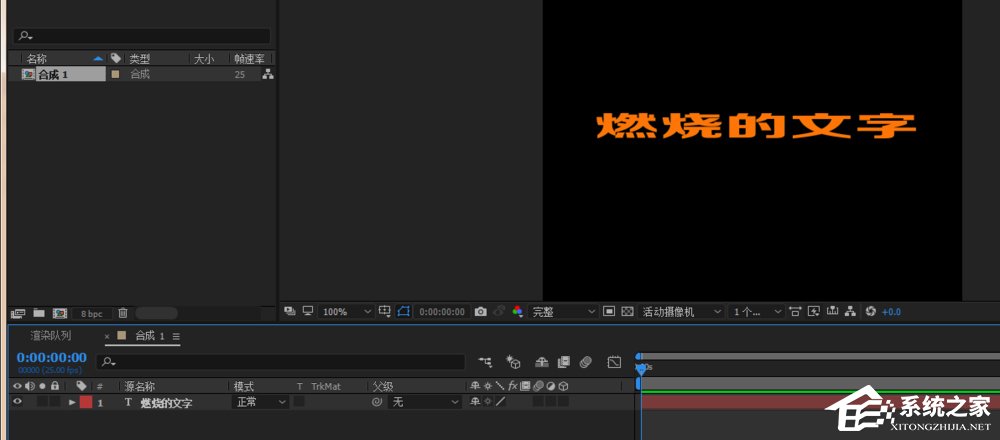This screenshot has height=440, width=1000.
Task: Click the red label color of layer 1
Action: pyautogui.click(x=86, y=402)
